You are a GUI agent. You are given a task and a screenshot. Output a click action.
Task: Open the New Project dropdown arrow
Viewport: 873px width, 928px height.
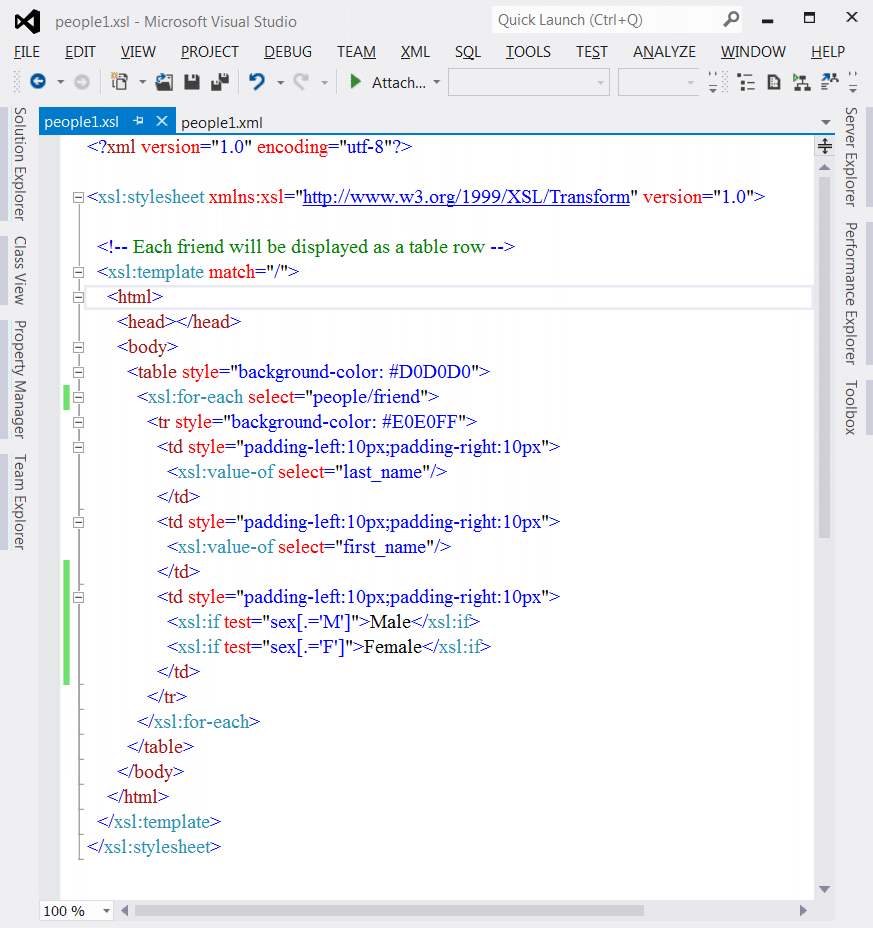[142, 82]
